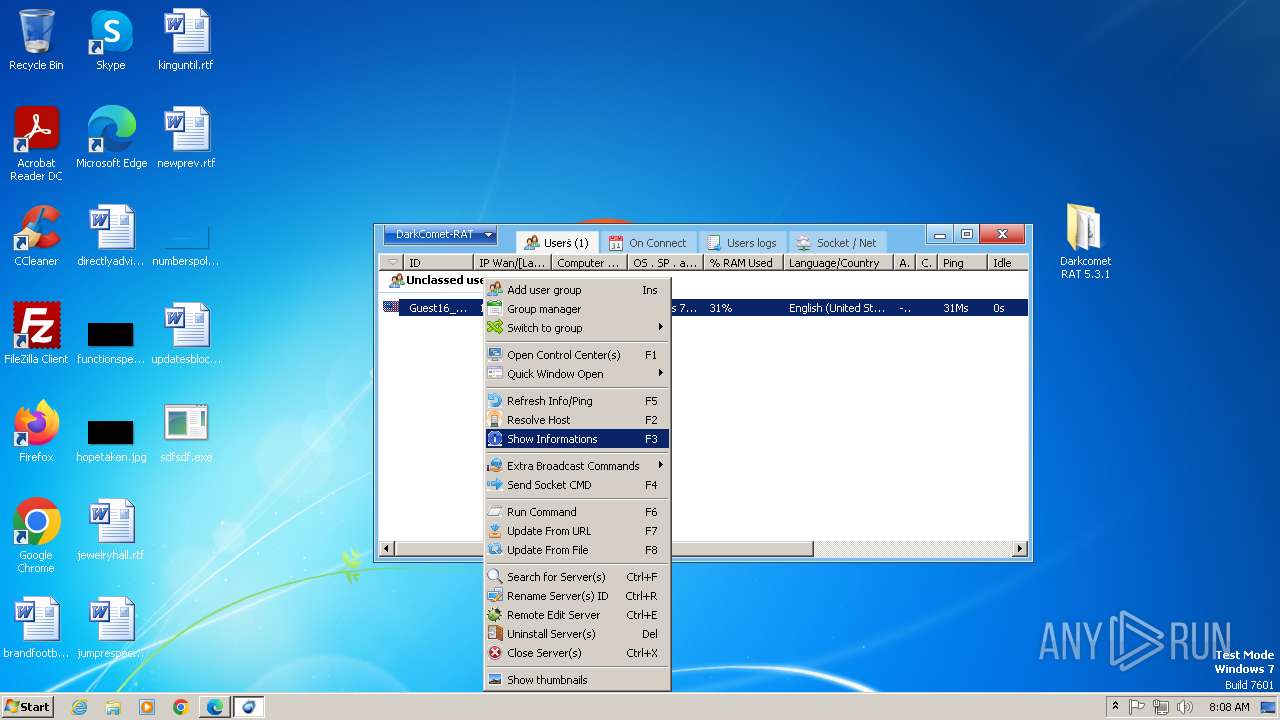Click the Uninstall Server(s) icon
The height and width of the screenshot is (720, 1280).
[x=494, y=634]
